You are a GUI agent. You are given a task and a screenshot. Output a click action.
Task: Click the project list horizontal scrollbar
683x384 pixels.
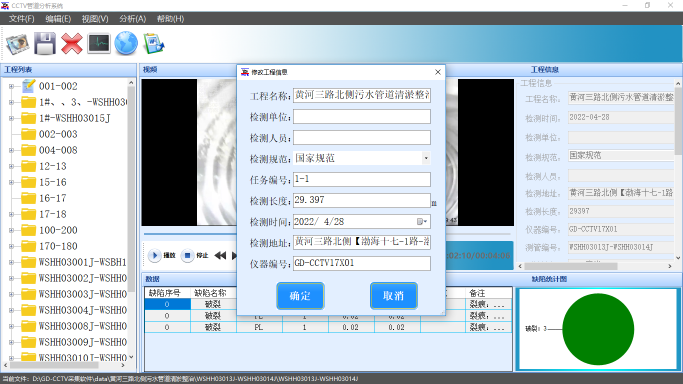(x=54, y=365)
